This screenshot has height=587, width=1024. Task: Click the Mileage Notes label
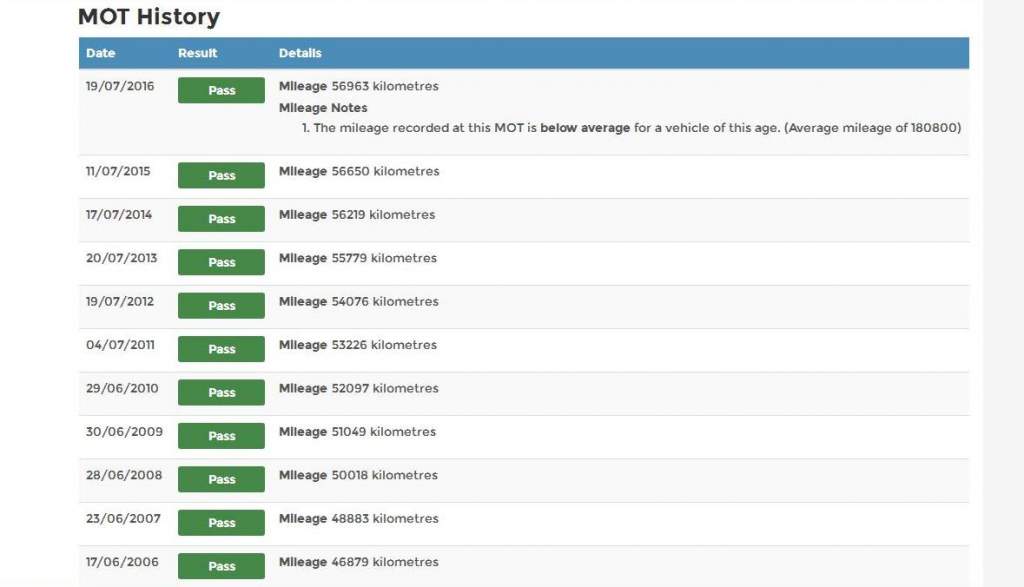point(323,108)
